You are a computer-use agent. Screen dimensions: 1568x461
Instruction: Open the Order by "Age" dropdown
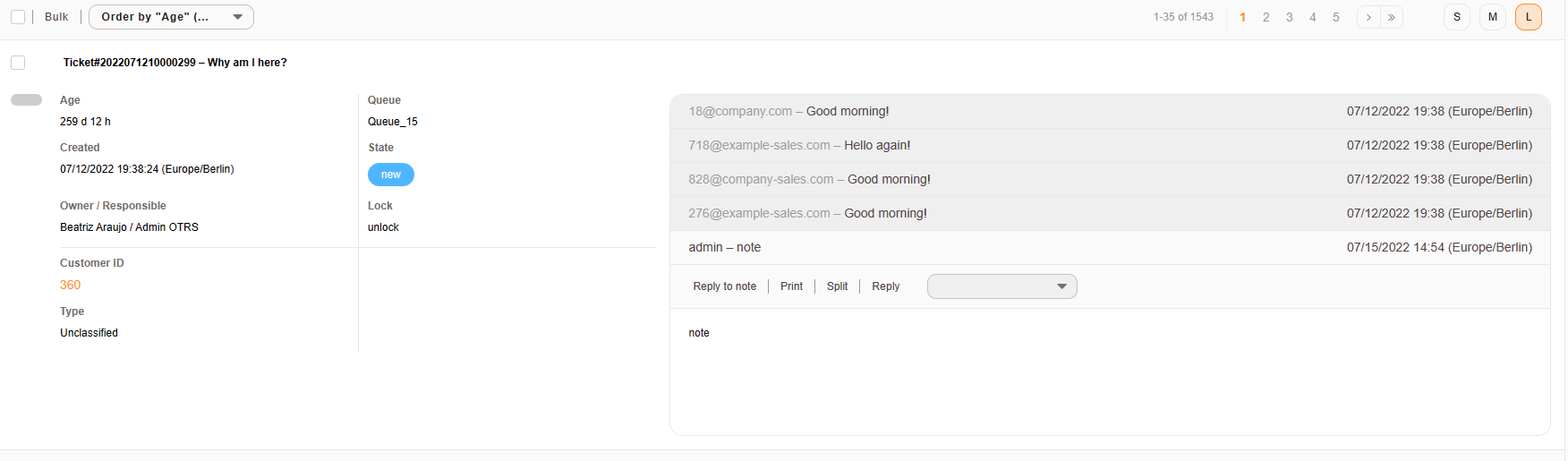[171, 17]
